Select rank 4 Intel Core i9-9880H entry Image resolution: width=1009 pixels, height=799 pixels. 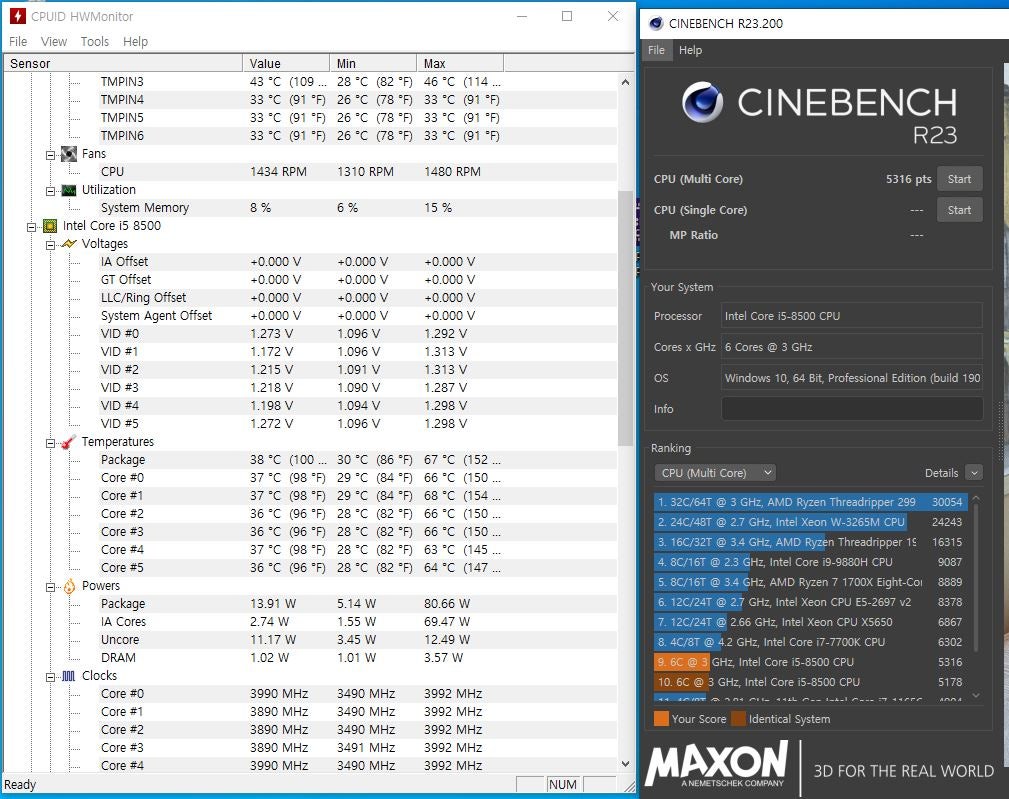pos(810,562)
